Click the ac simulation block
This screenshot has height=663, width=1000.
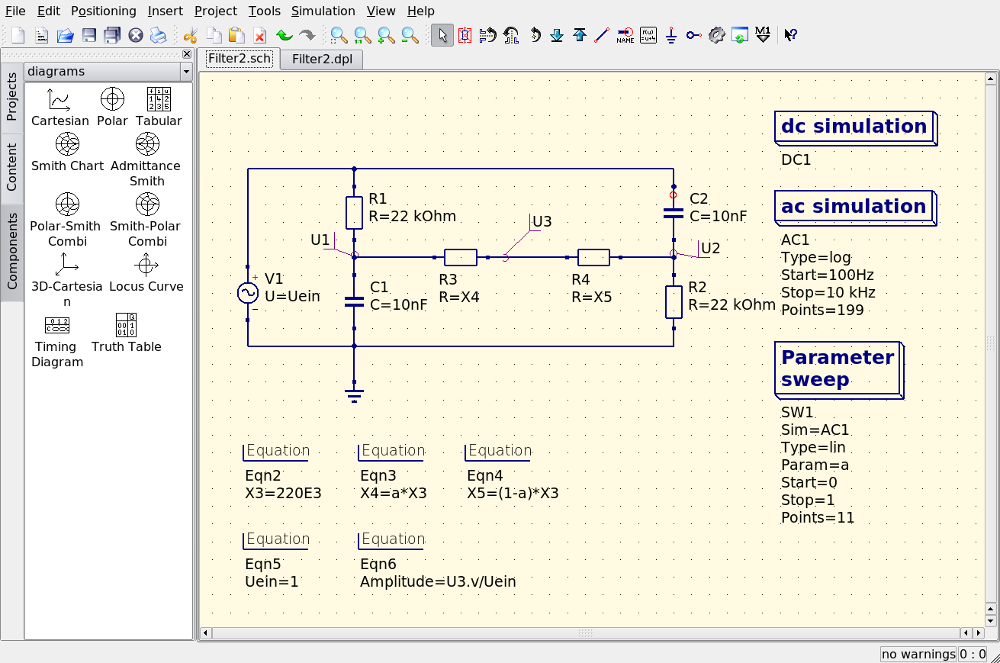pos(853,207)
